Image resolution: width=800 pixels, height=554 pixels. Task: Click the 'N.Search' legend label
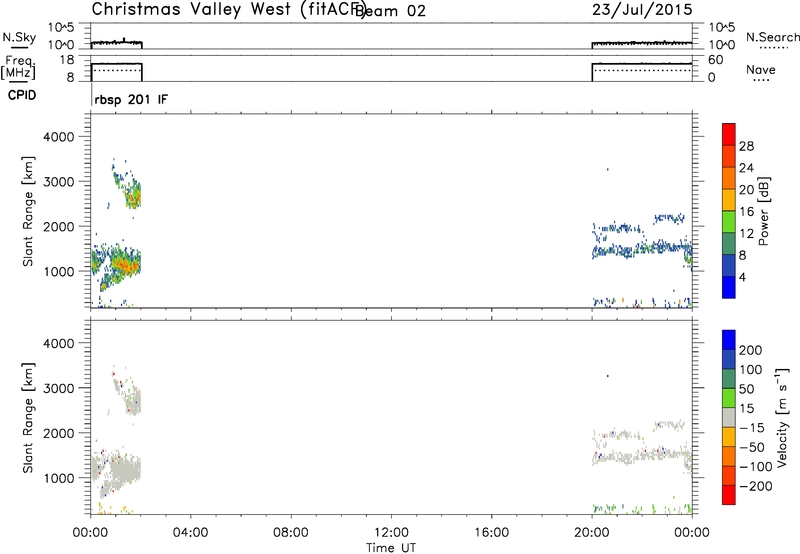[773, 37]
